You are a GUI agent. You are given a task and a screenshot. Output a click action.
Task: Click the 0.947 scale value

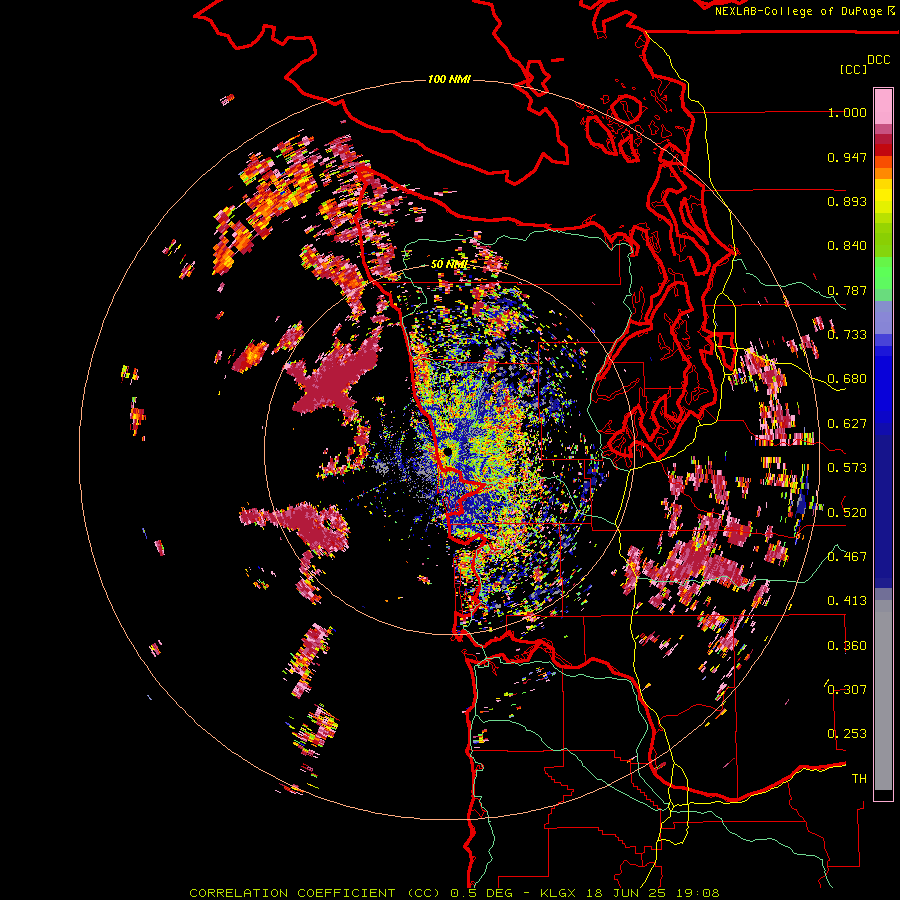(x=847, y=157)
